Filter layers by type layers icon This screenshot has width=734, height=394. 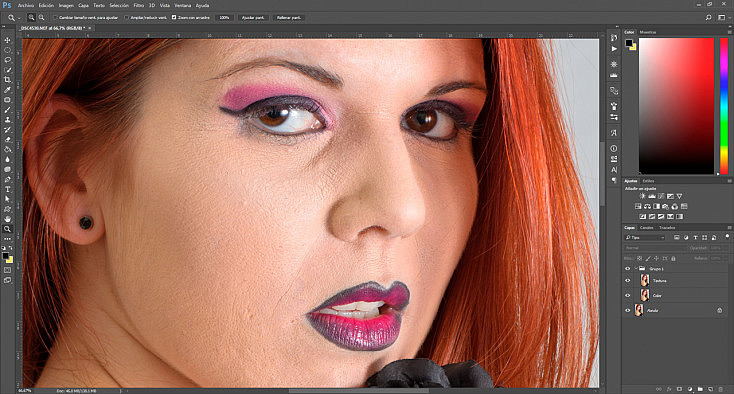[696, 238]
